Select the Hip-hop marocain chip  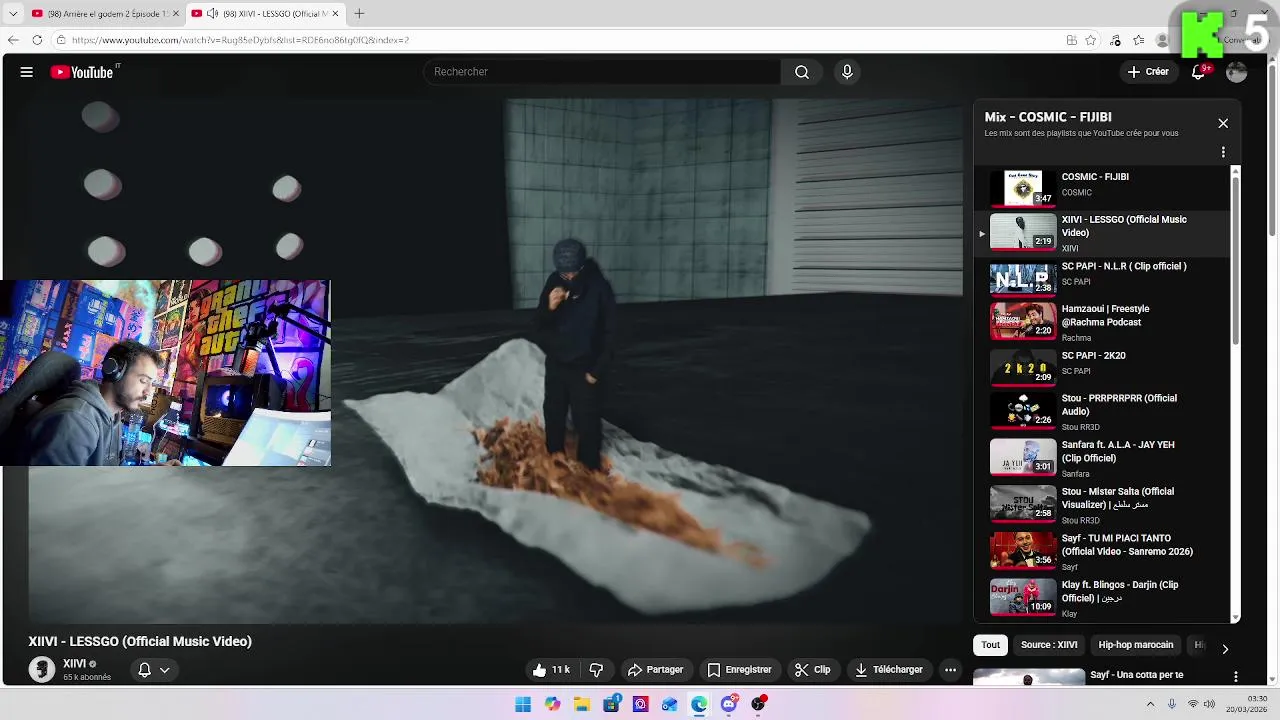pos(1136,645)
